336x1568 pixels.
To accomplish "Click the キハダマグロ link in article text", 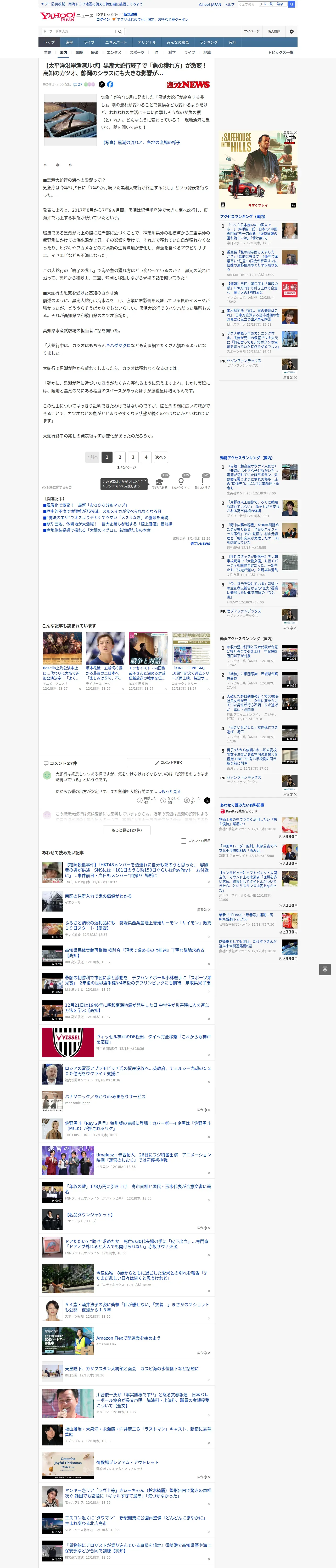I will pos(118,346).
